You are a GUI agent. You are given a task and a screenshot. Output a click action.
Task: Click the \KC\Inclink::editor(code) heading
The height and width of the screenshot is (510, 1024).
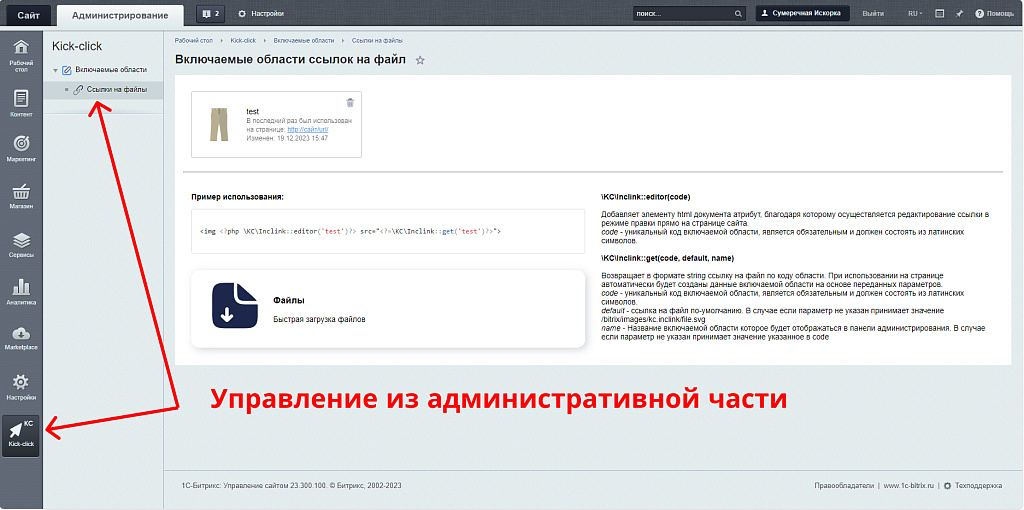point(645,197)
